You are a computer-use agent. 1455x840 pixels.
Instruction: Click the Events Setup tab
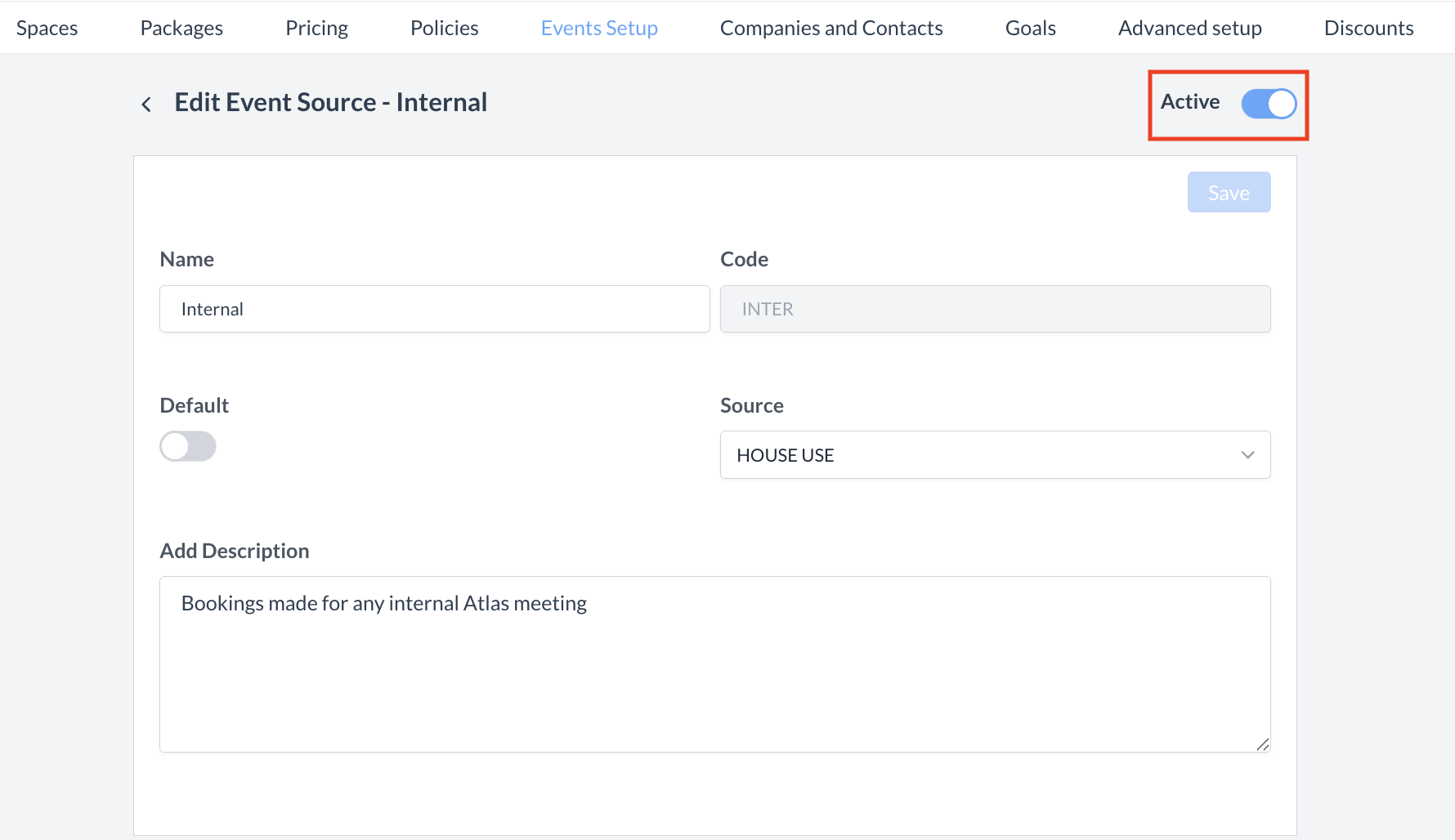(x=599, y=28)
